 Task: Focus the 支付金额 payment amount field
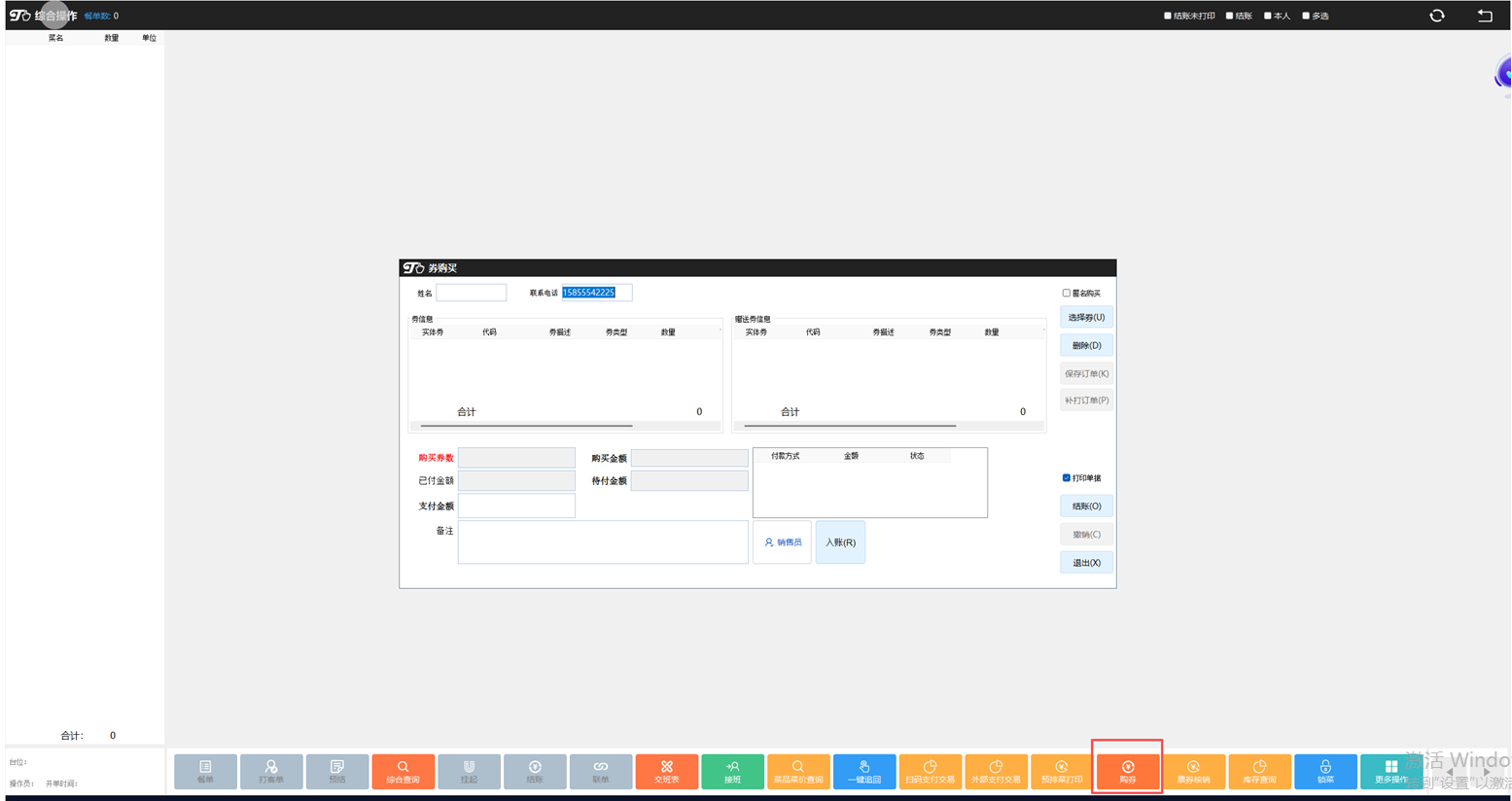pos(516,505)
